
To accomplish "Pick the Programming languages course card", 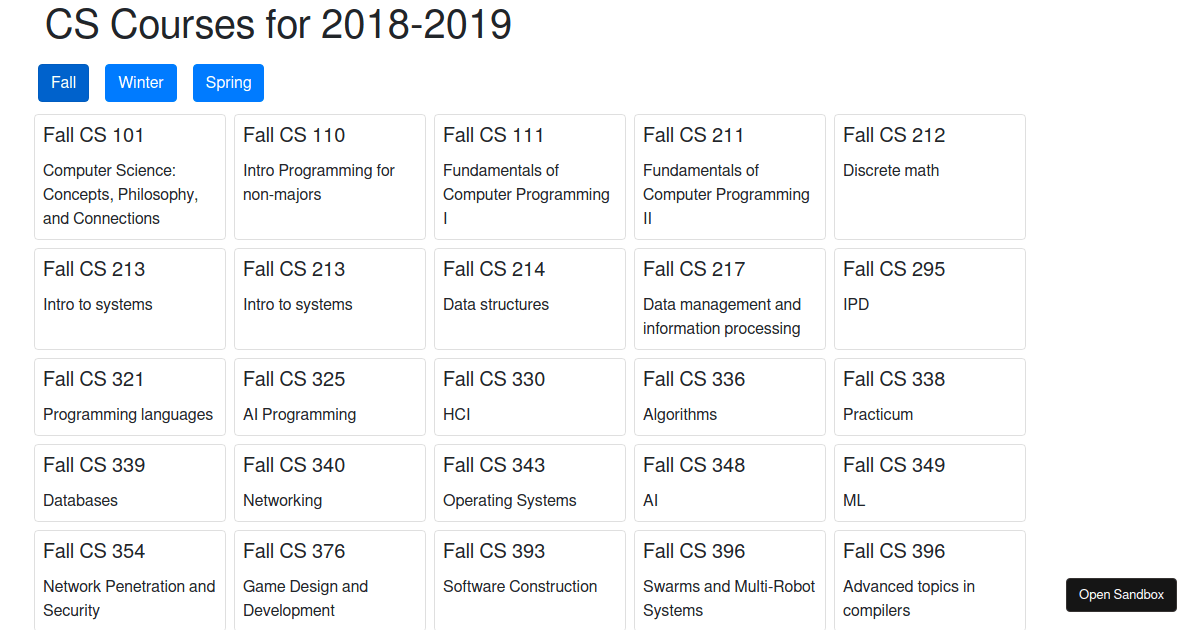I will coord(130,397).
